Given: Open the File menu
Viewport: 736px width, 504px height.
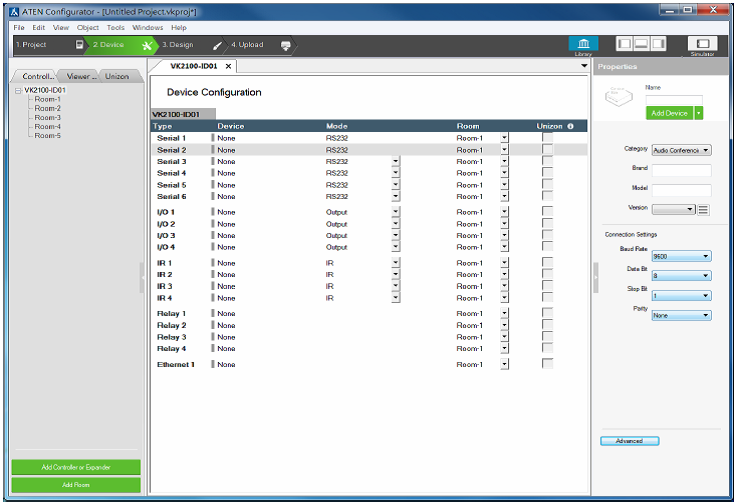Looking at the screenshot, I should (x=19, y=28).
